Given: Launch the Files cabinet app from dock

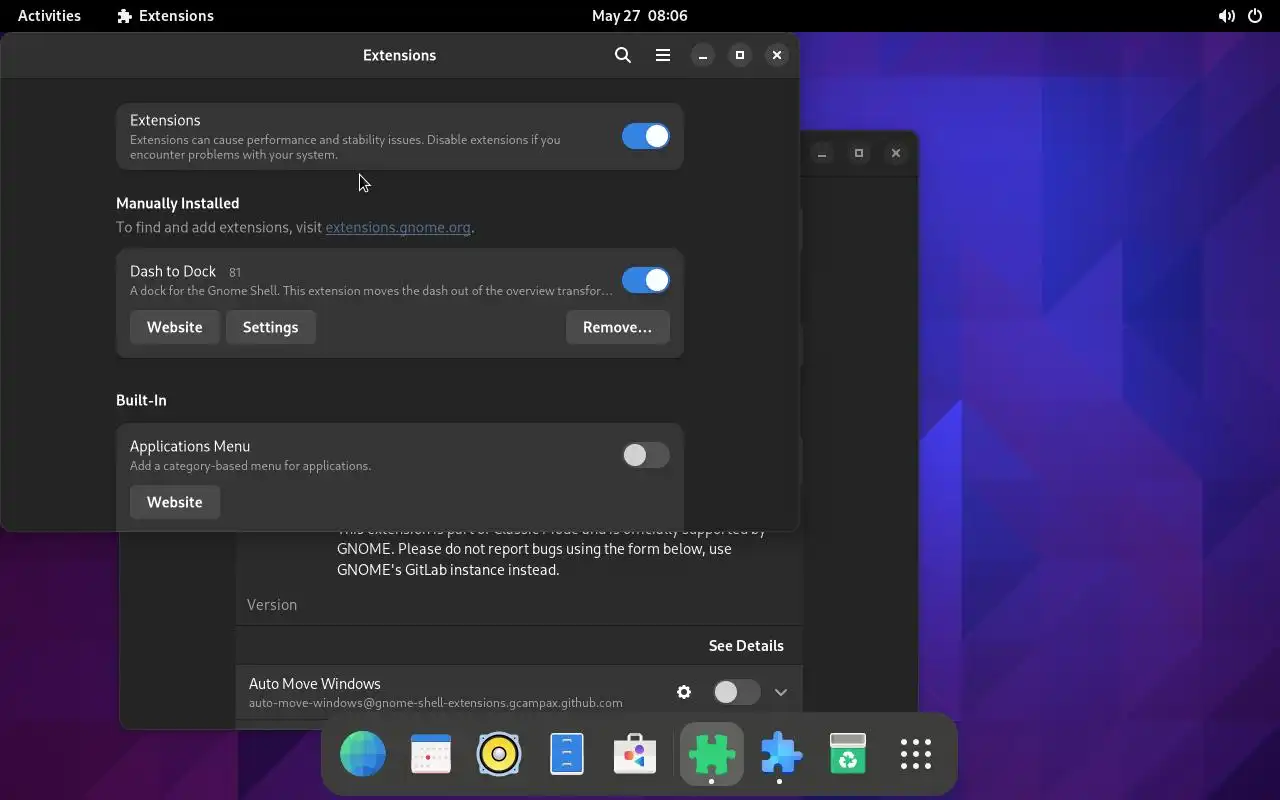Looking at the screenshot, I should tap(567, 754).
